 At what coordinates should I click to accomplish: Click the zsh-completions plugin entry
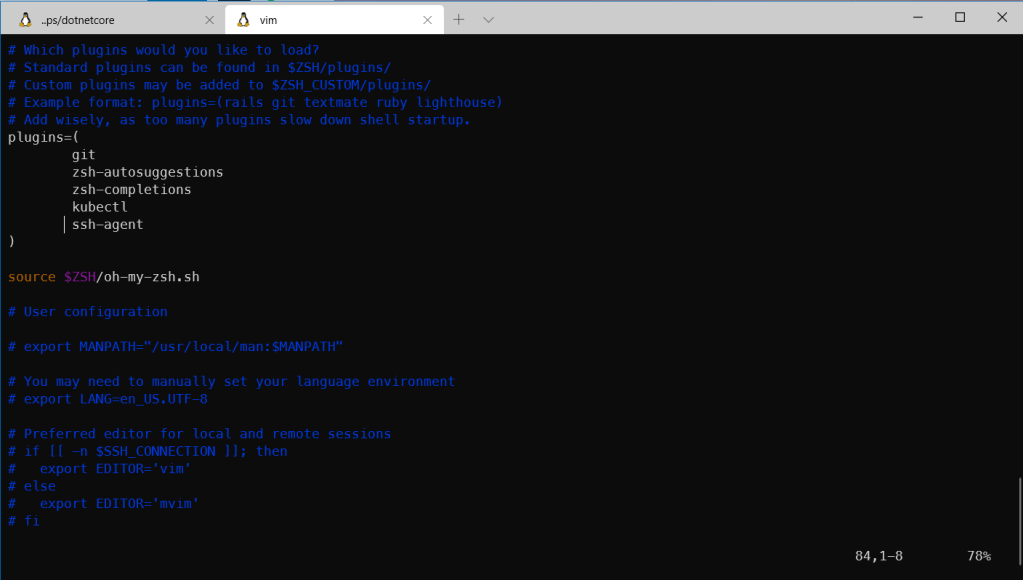click(x=131, y=190)
